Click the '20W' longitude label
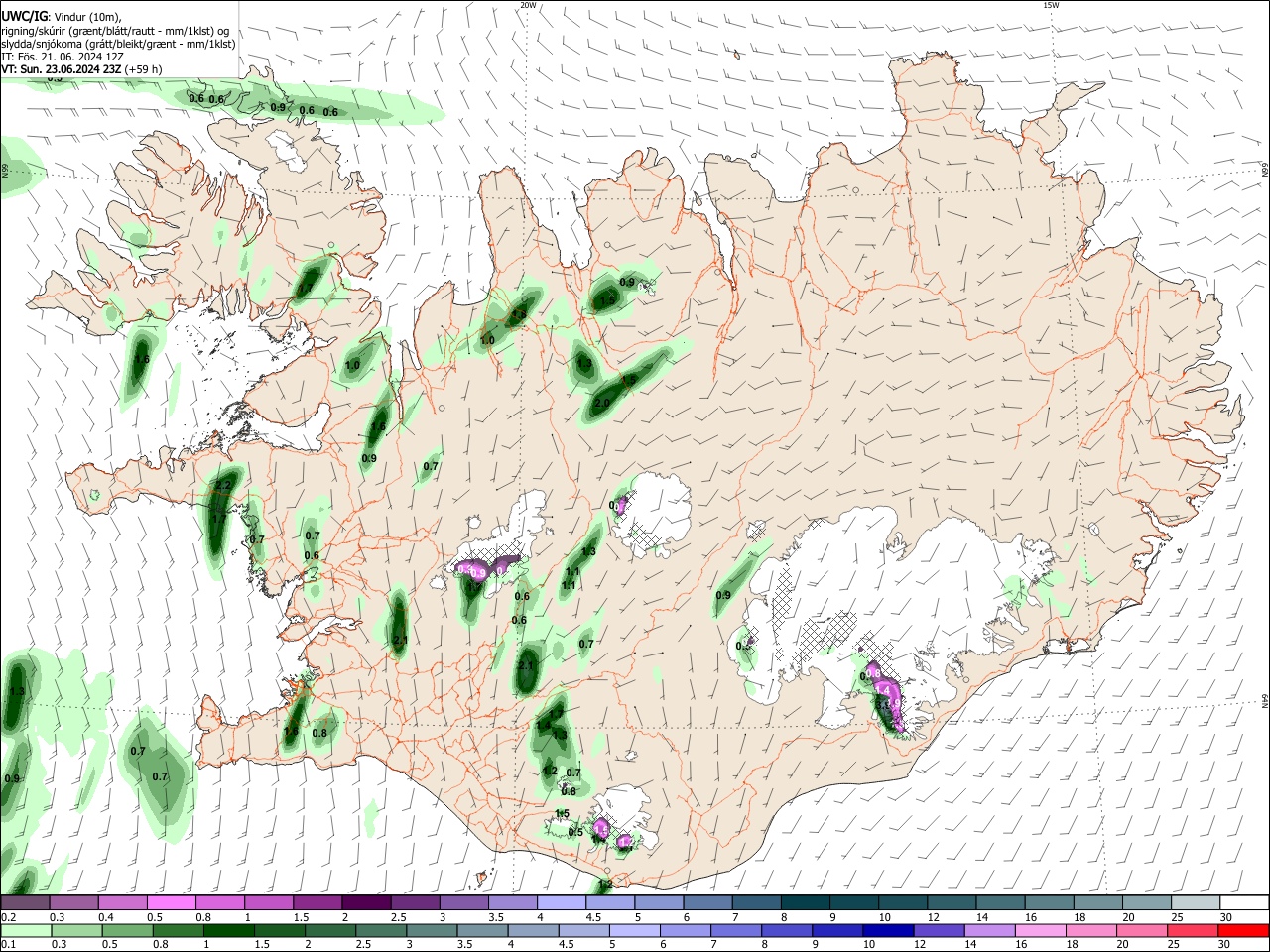 point(528,5)
